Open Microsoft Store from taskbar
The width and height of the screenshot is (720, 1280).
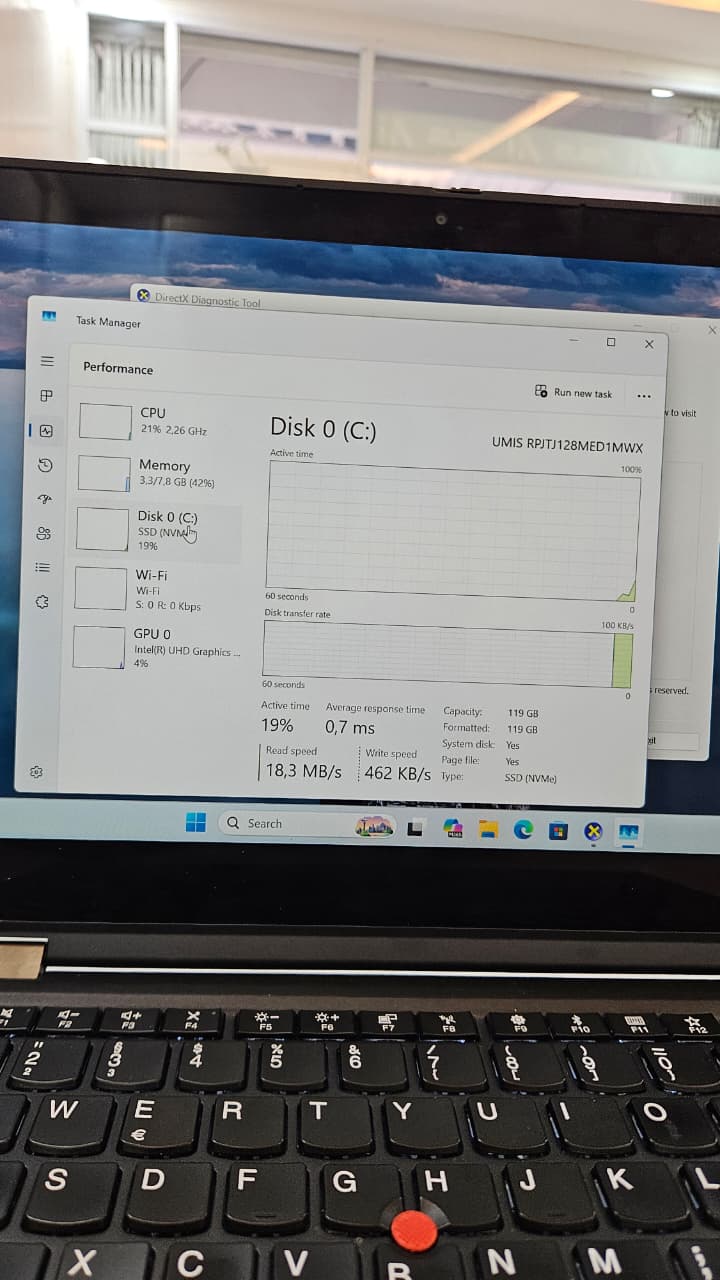pos(558,831)
